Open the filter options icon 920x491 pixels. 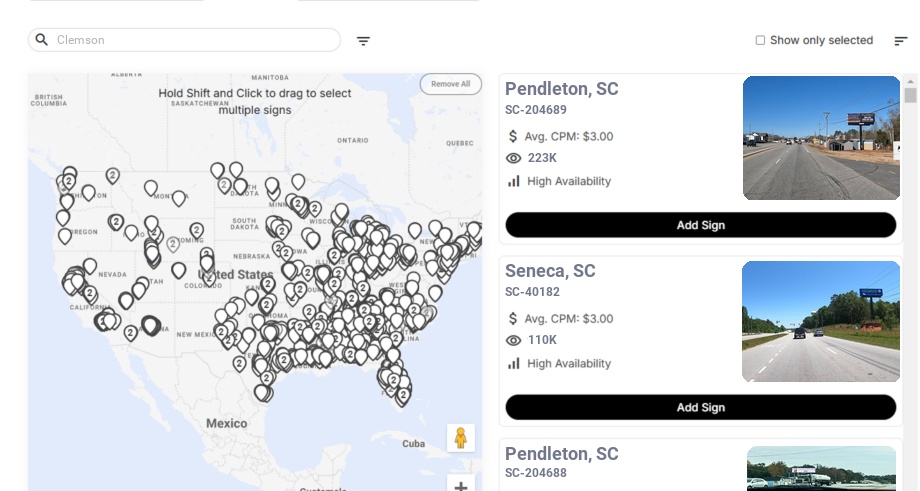click(x=363, y=41)
